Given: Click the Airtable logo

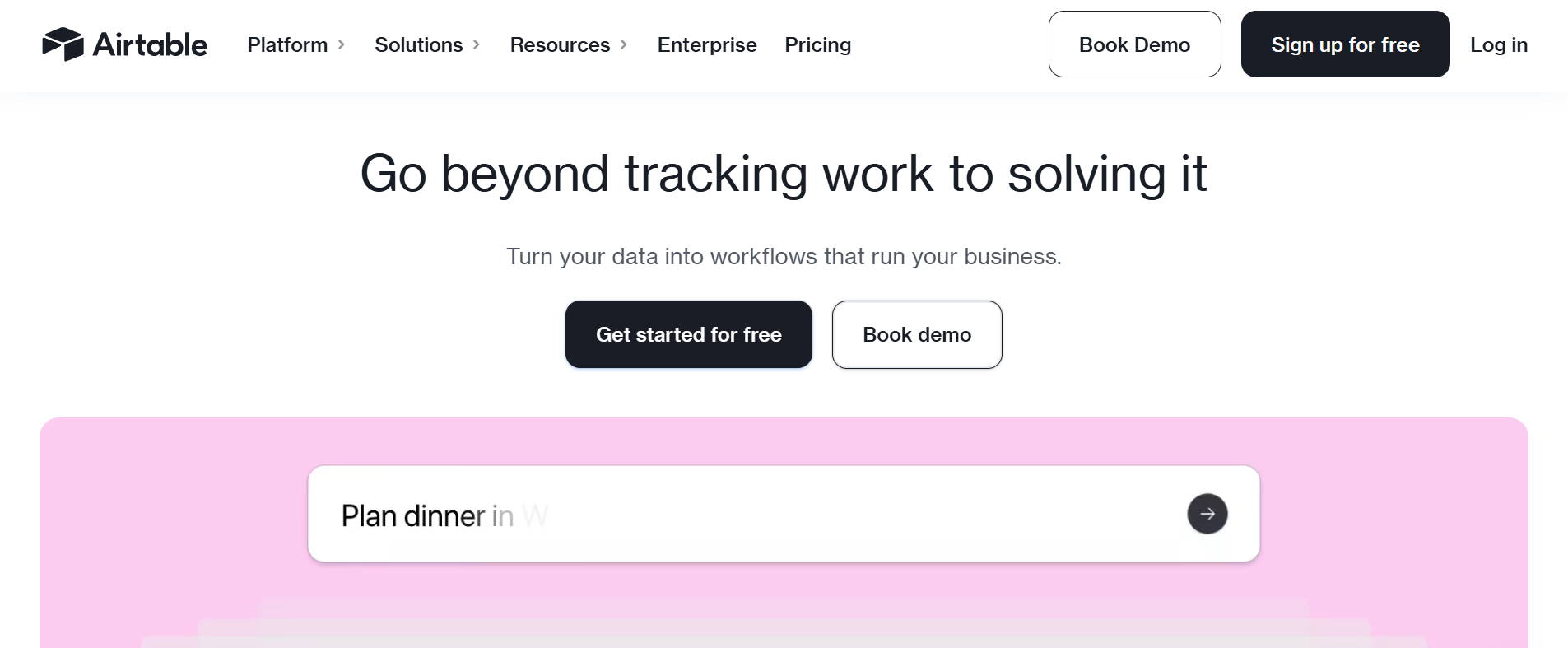Looking at the screenshot, I should pos(125,44).
